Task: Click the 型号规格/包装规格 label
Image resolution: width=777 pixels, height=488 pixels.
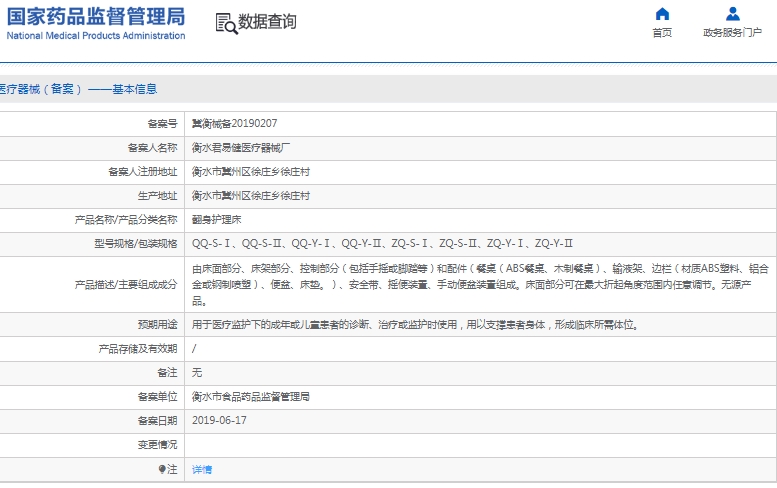Action: click(x=136, y=244)
